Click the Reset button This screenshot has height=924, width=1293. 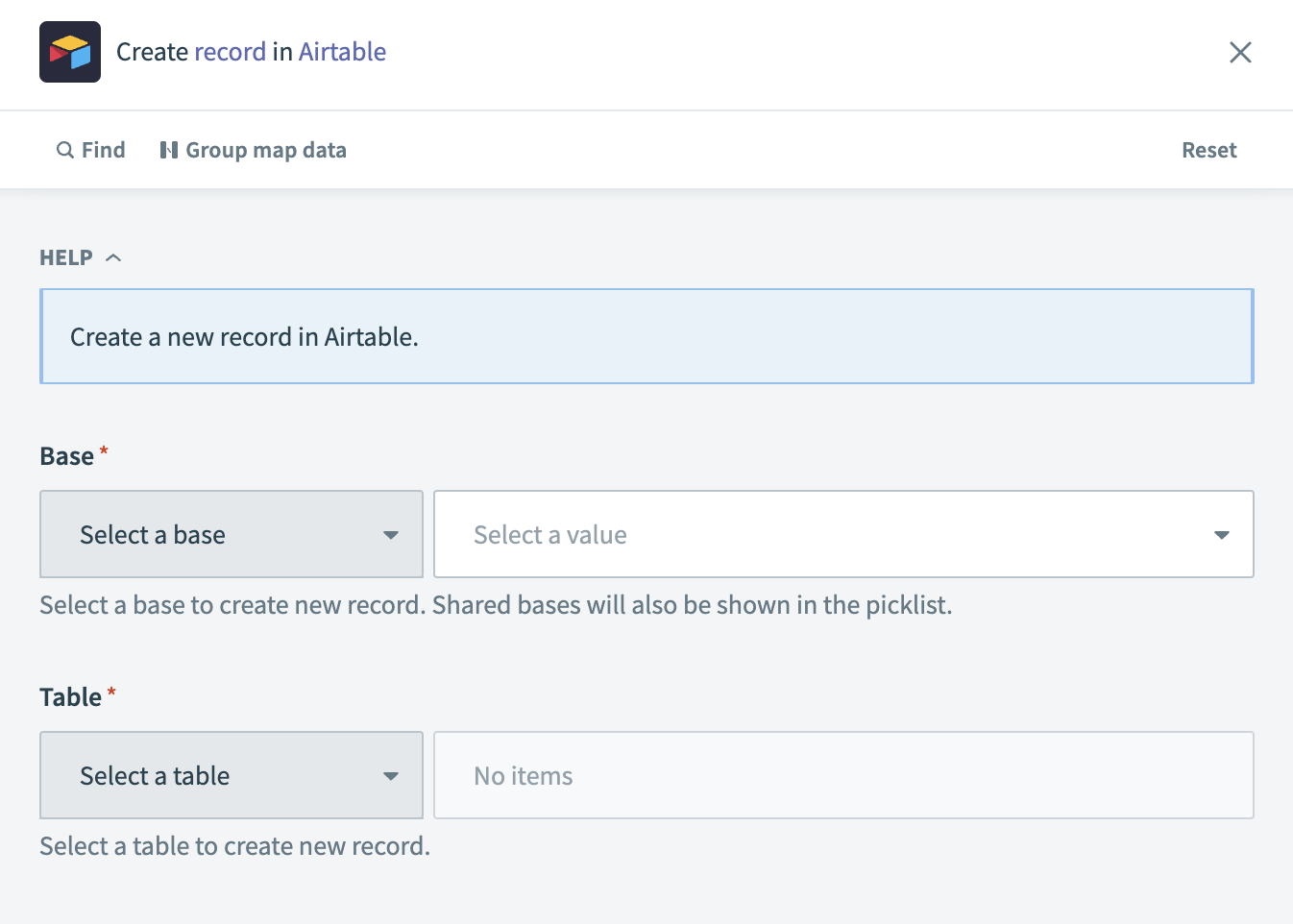(1208, 150)
